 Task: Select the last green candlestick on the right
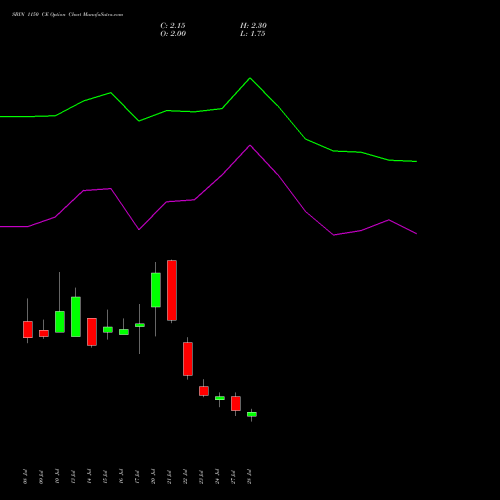pos(252,414)
